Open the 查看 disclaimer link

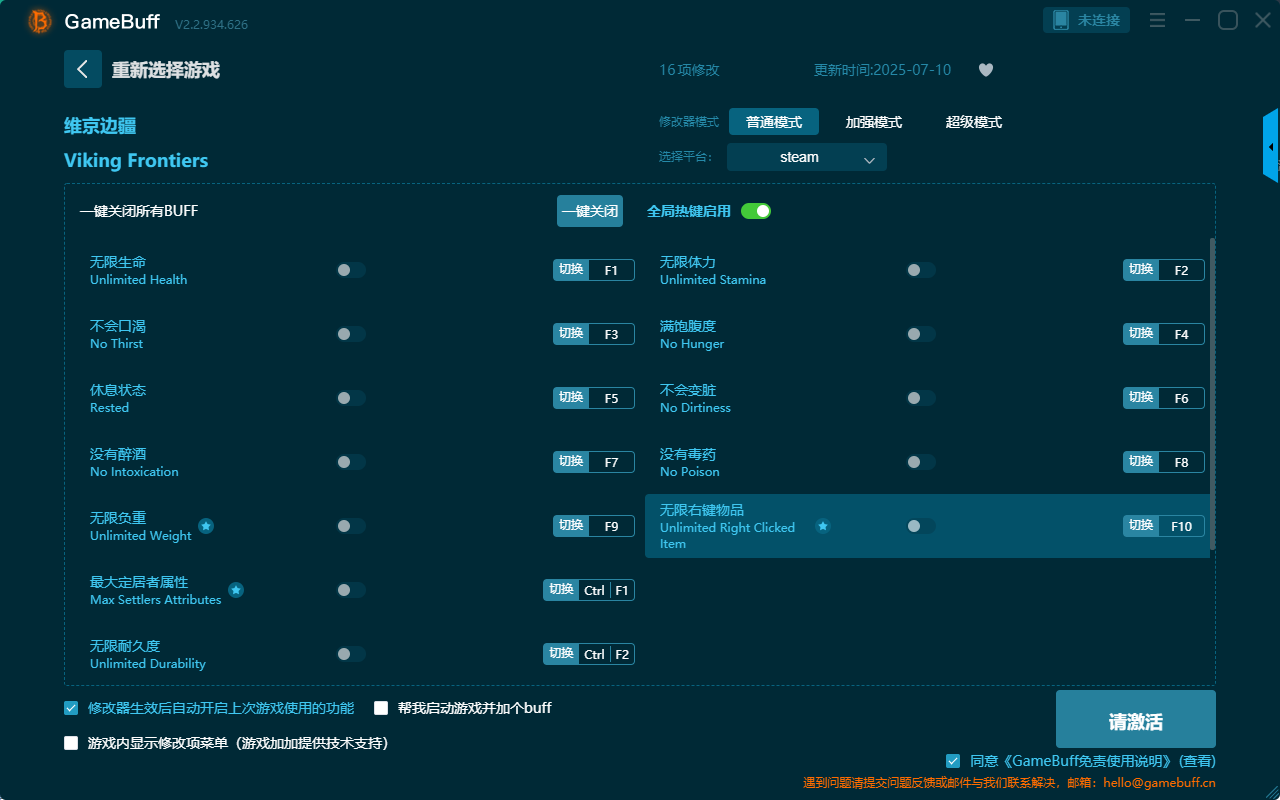(x=1196, y=760)
